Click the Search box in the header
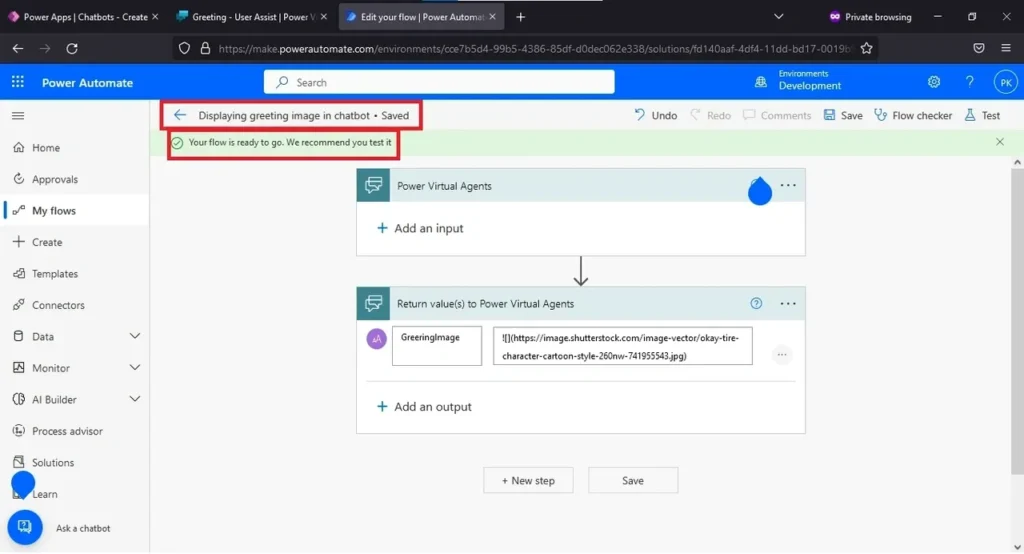Image resolution: width=1024 pixels, height=554 pixels. (x=439, y=82)
